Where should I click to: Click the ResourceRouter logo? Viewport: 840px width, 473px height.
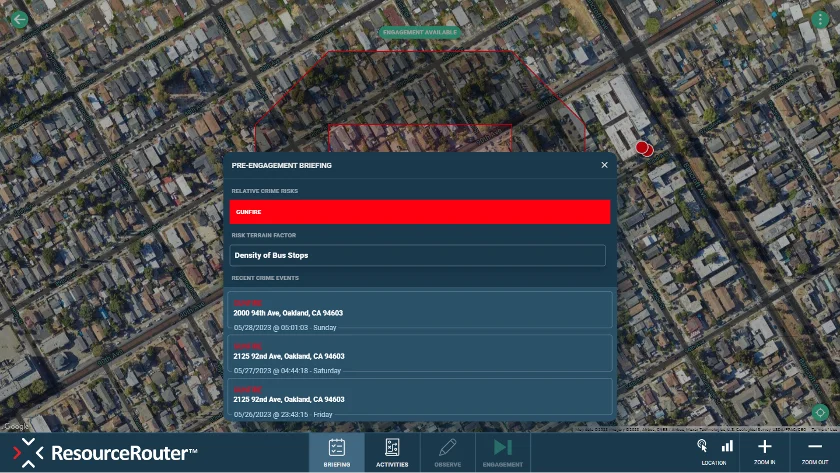[105, 453]
